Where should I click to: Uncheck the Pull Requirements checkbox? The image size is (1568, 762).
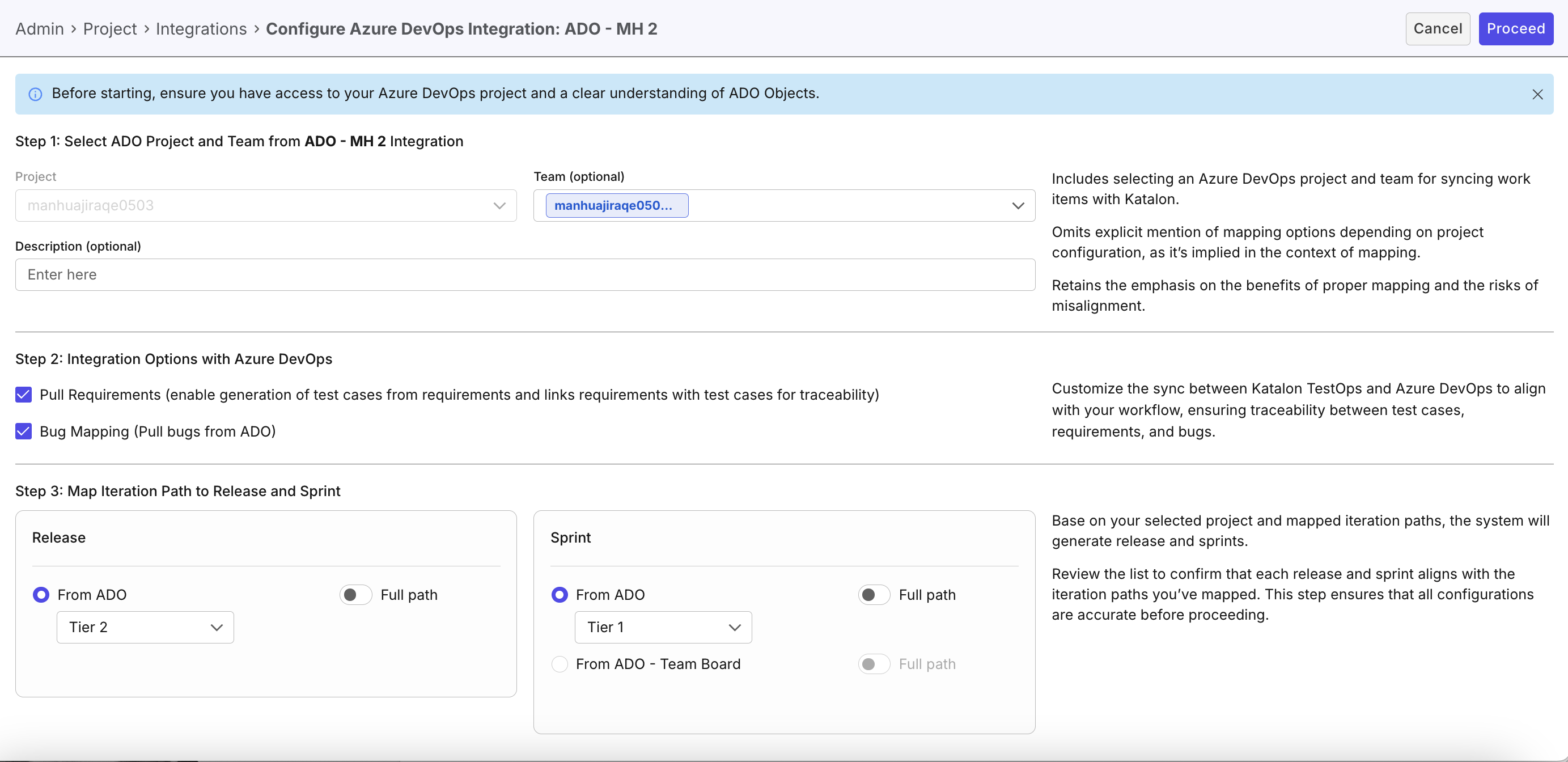coord(23,395)
